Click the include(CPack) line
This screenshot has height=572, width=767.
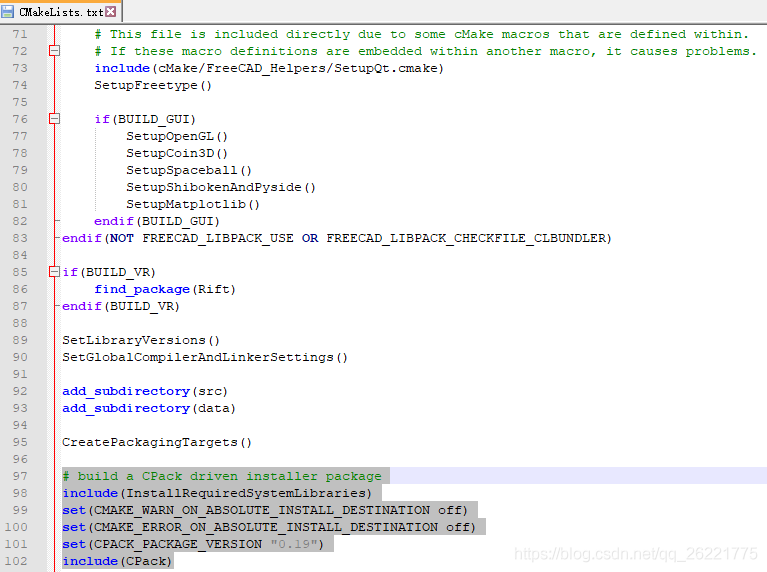[x=117, y=561]
